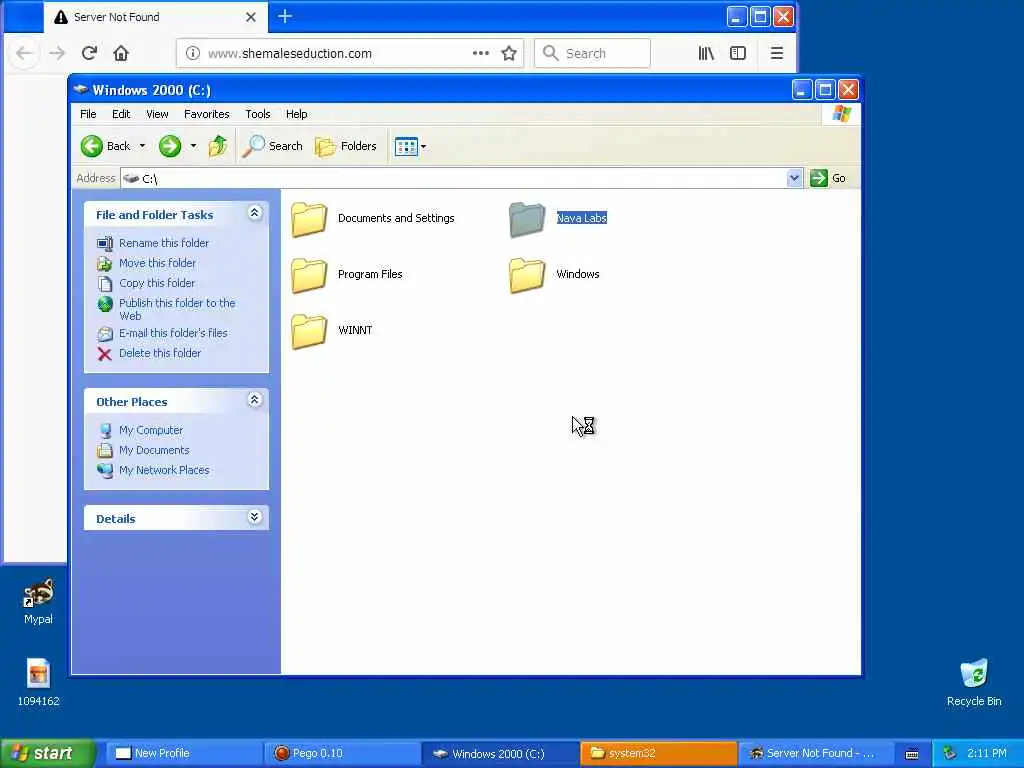Select the Documents and Settings folder icon
Viewport: 1024px width, 768px height.
click(x=309, y=219)
